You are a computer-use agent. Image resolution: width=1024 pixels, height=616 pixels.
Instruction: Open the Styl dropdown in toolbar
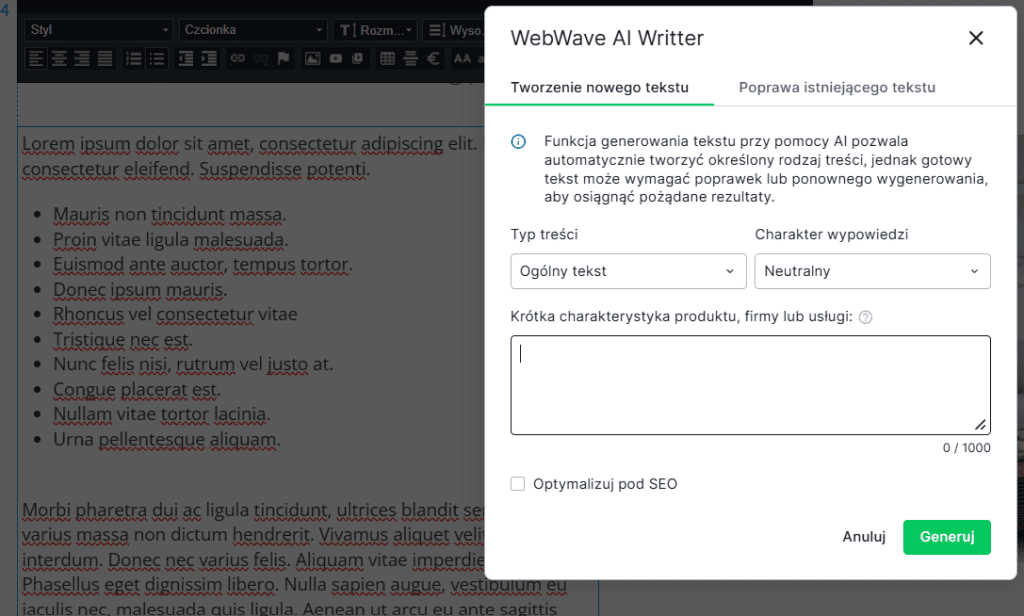98,30
